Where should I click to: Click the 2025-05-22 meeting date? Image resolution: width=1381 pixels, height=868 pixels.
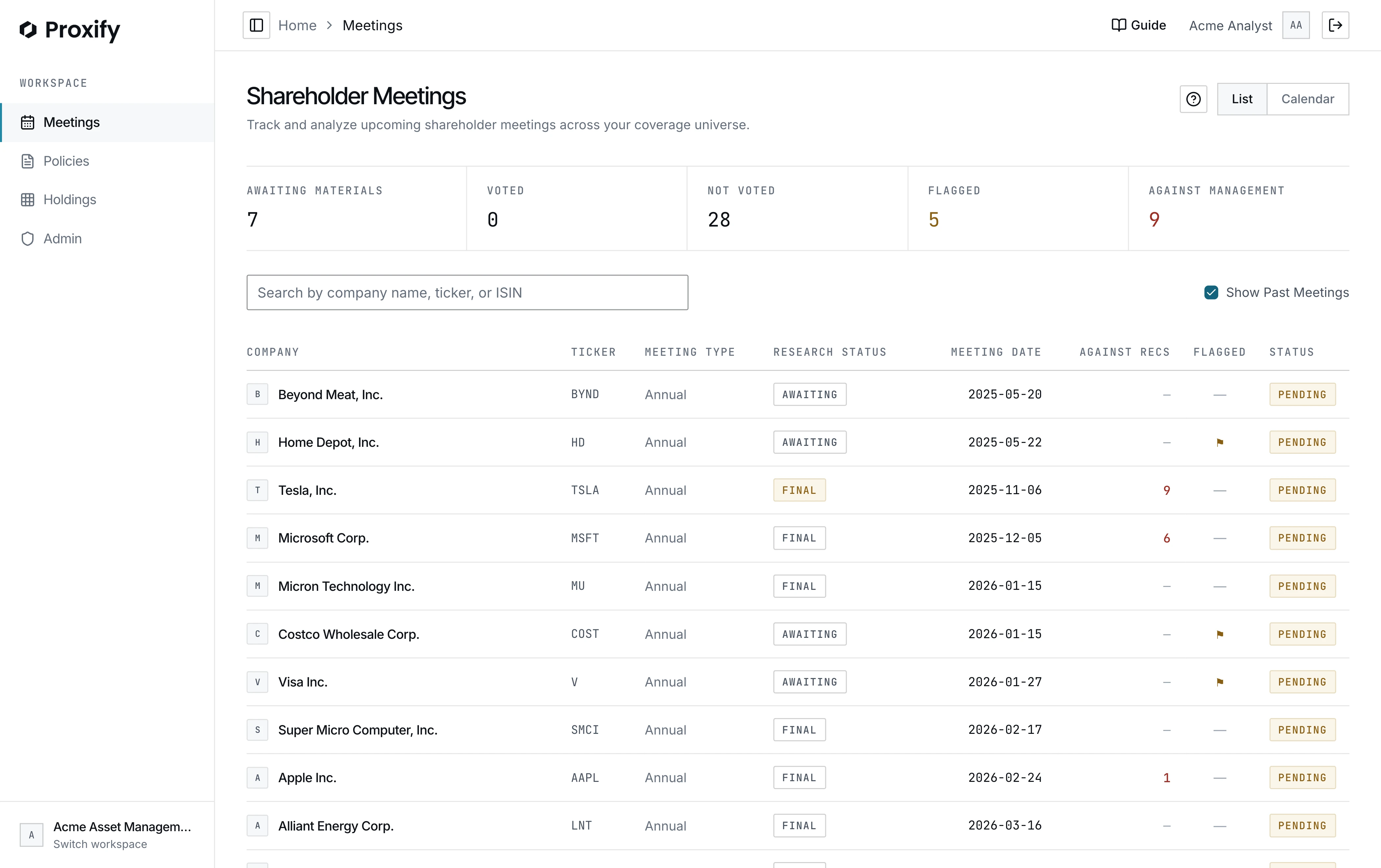click(1005, 442)
